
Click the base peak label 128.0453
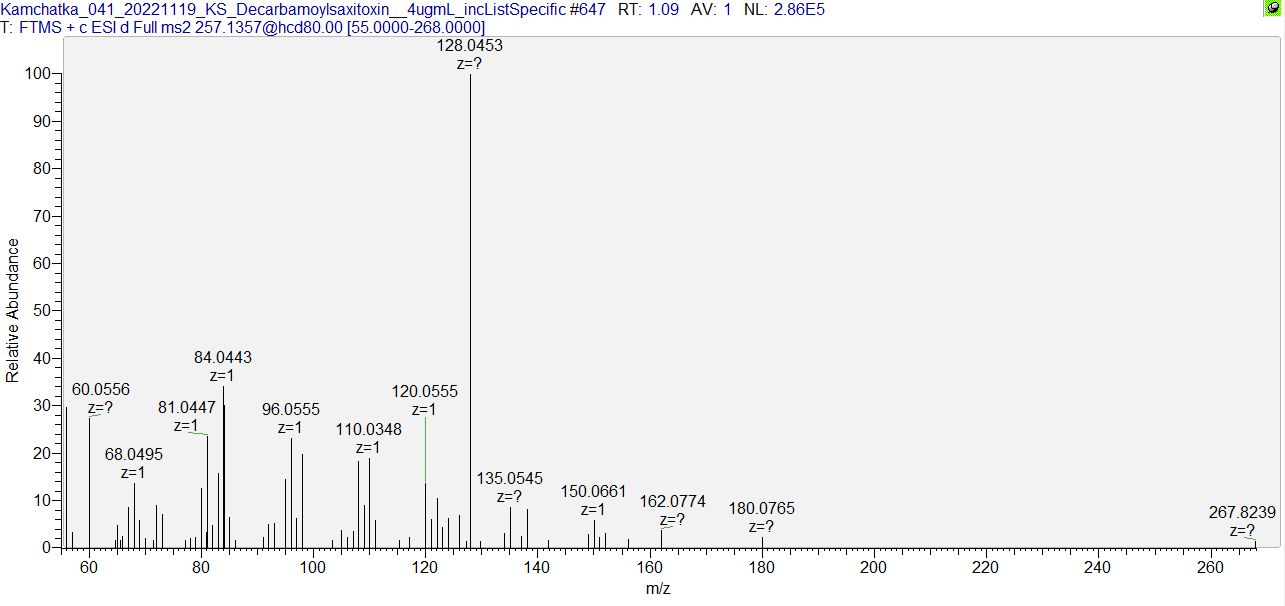[470, 46]
